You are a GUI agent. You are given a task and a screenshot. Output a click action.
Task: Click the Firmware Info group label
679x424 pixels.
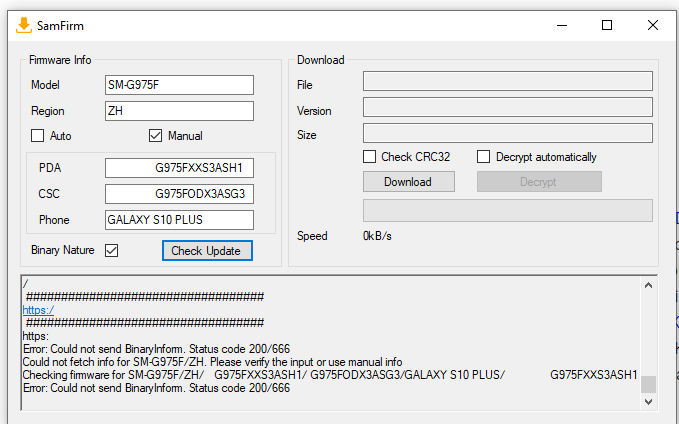pos(60,60)
